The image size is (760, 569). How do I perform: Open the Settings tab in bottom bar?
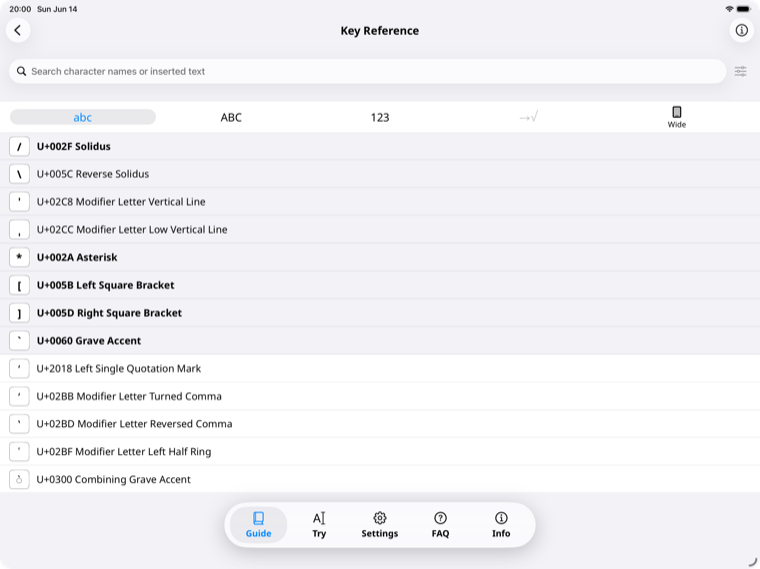click(380, 525)
